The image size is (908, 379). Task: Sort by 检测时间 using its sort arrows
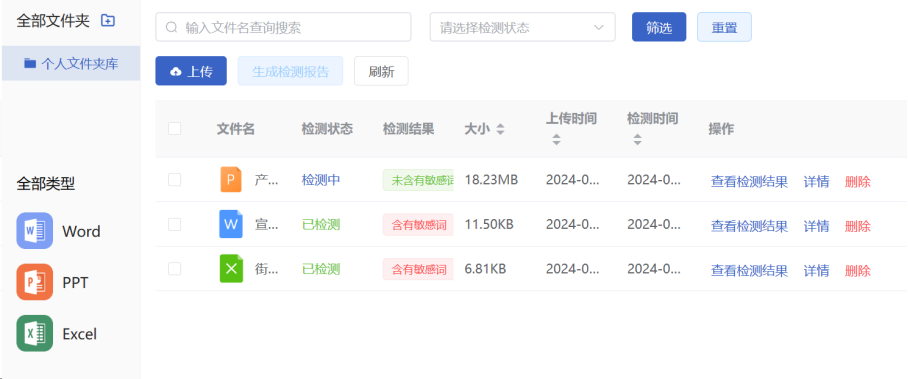click(x=637, y=140)
